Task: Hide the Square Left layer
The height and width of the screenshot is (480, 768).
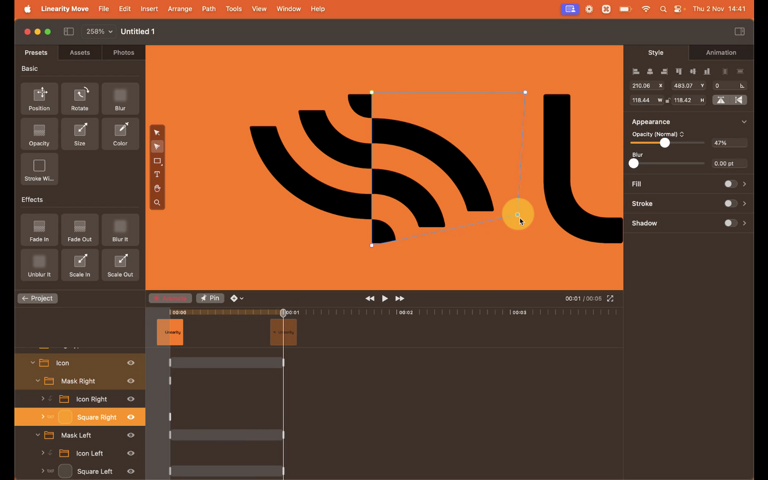Action: [131, 471]
